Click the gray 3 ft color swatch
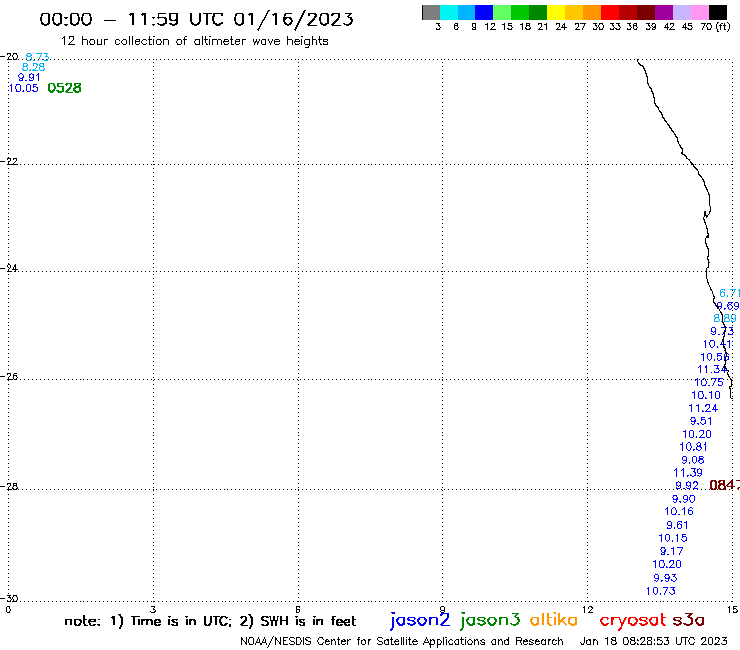Screen dimensions: 740x650 431,12
